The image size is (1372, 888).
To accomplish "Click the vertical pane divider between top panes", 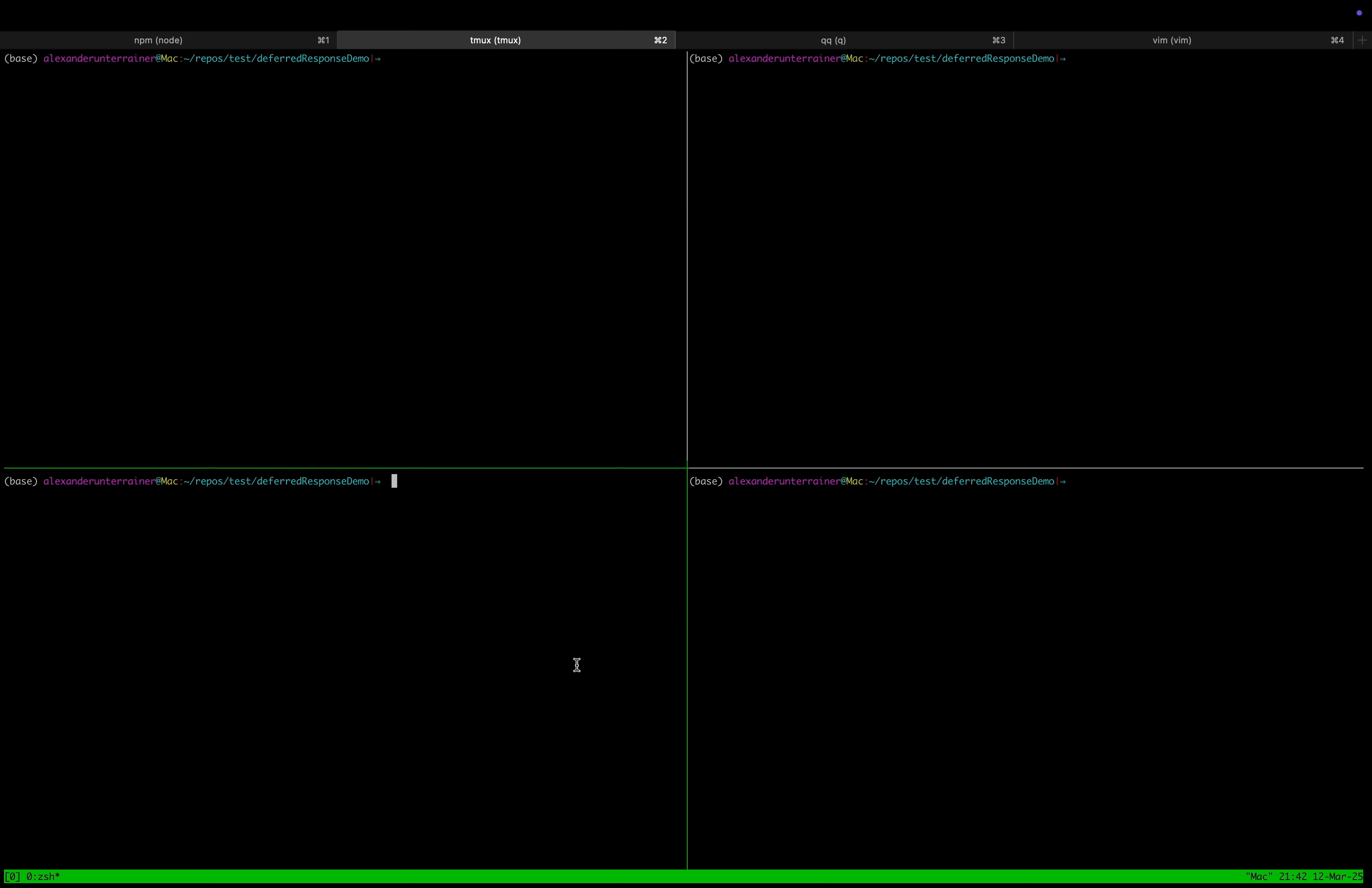I will (687, 260).
